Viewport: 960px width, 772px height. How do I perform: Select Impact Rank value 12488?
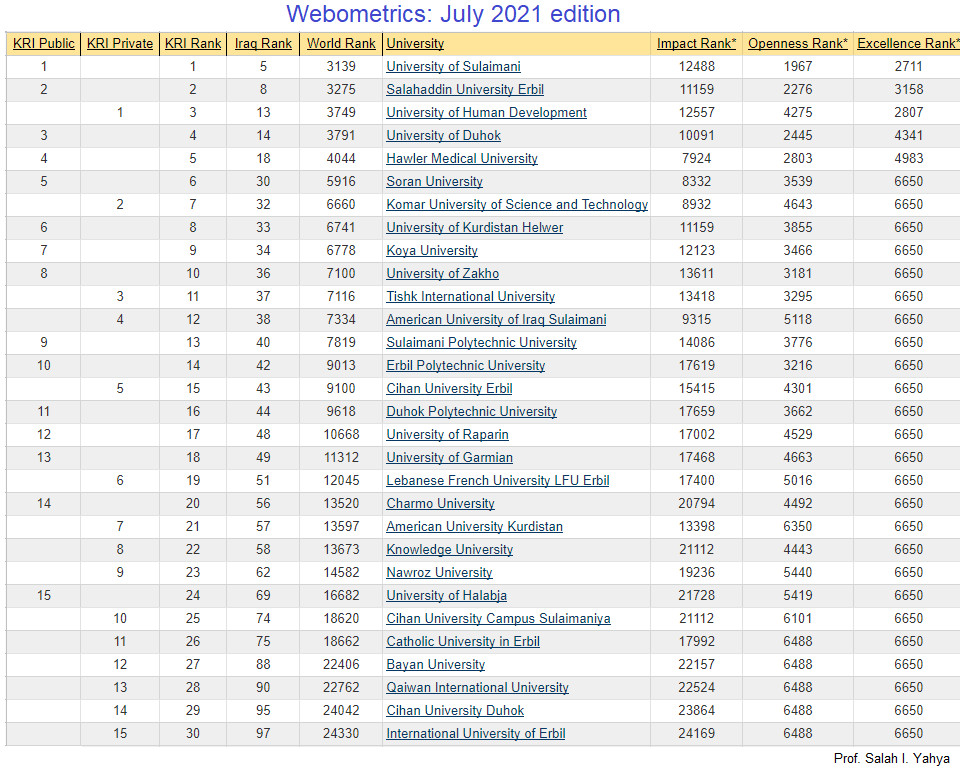click(696, 67)
